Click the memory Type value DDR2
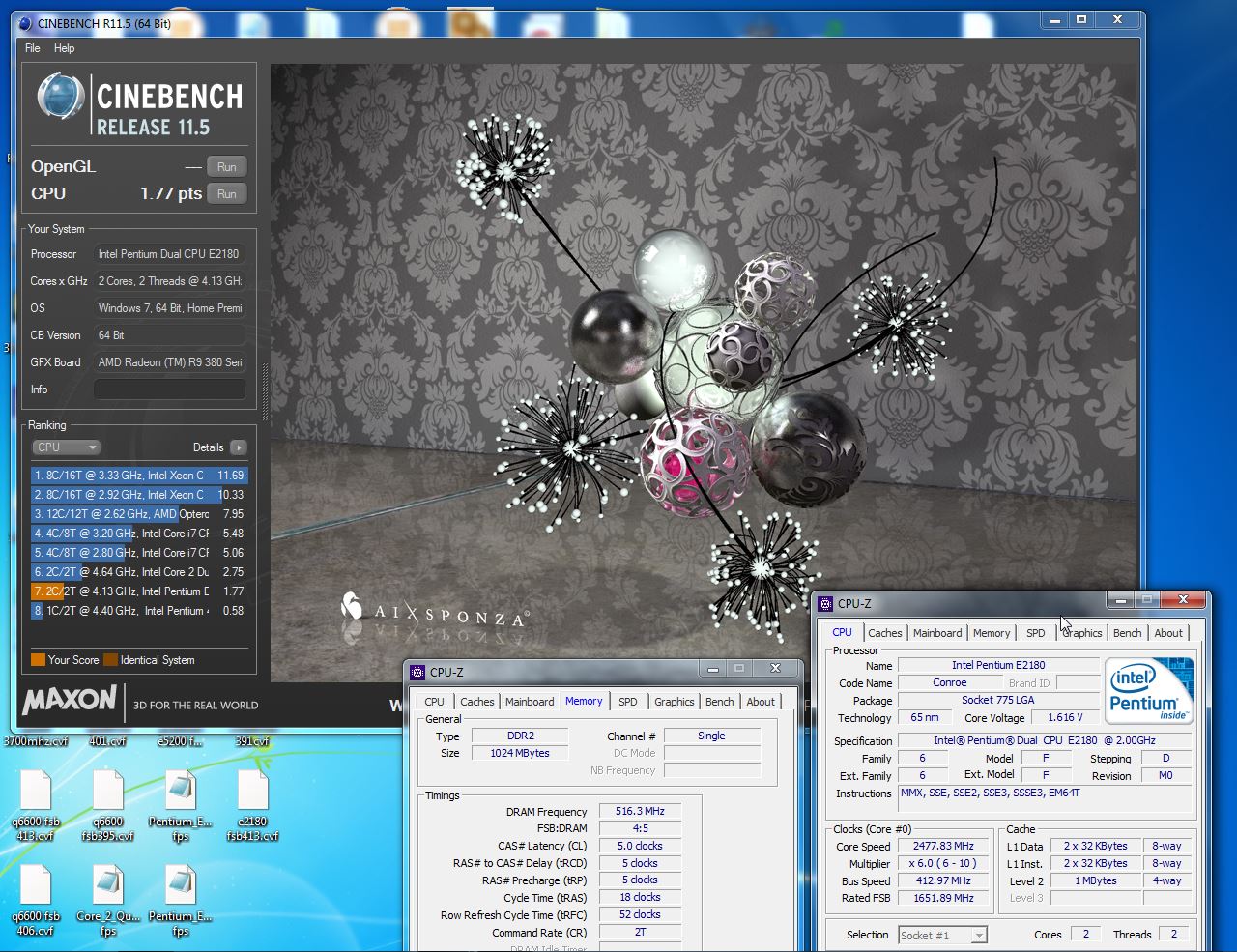Viewport: 1237px width, 952px height. 520,736
